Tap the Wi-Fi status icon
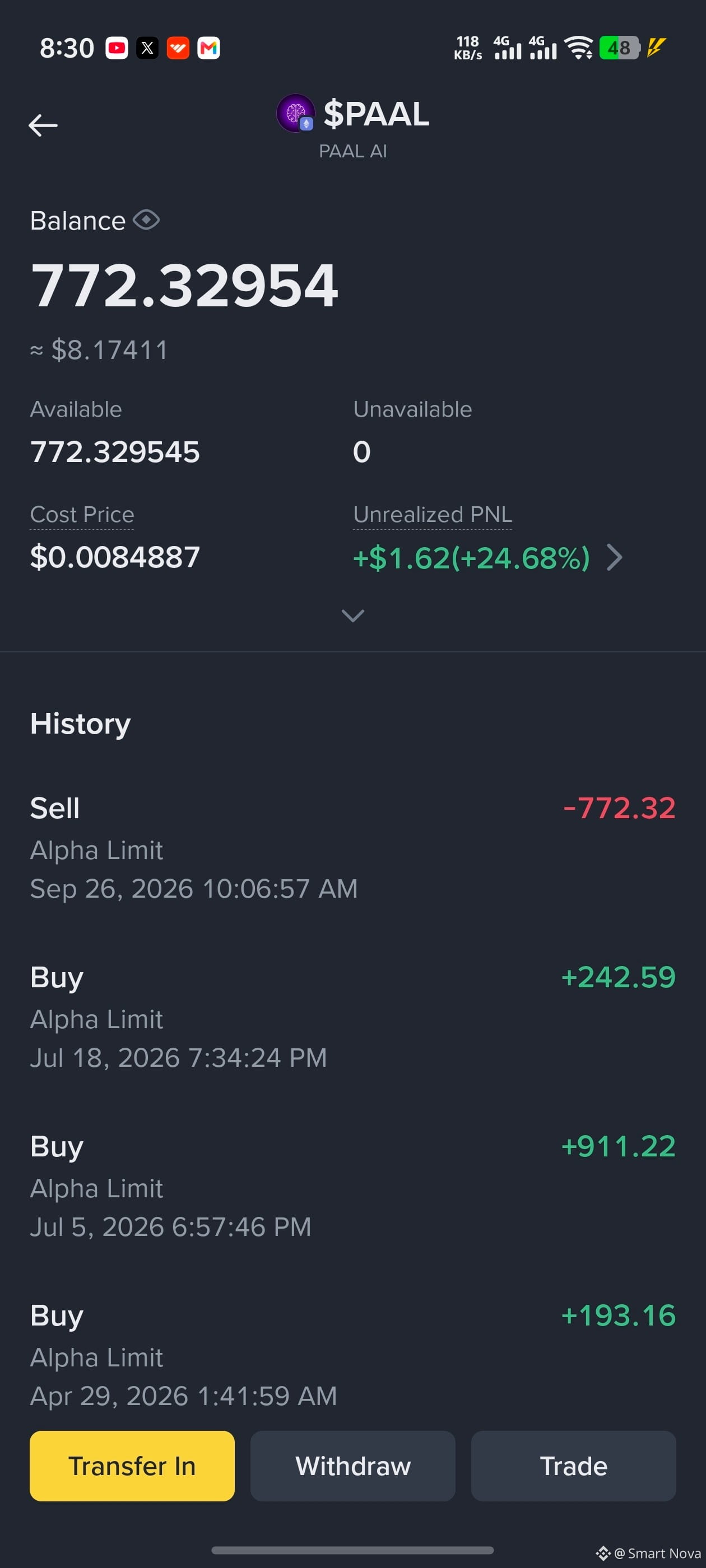Image resolution: width=706 pixels, height=1568 pixels. coord(578,48)
